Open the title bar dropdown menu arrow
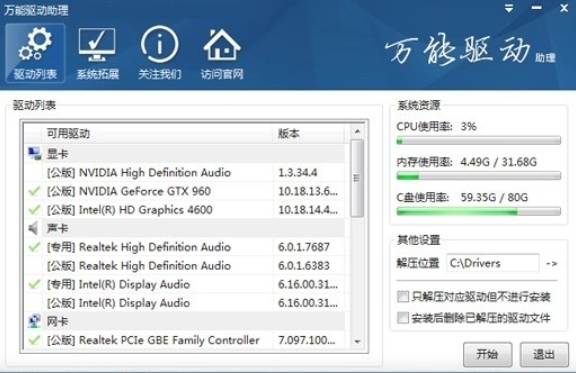Viewport: 576px width, 373px height. point(509,8)
